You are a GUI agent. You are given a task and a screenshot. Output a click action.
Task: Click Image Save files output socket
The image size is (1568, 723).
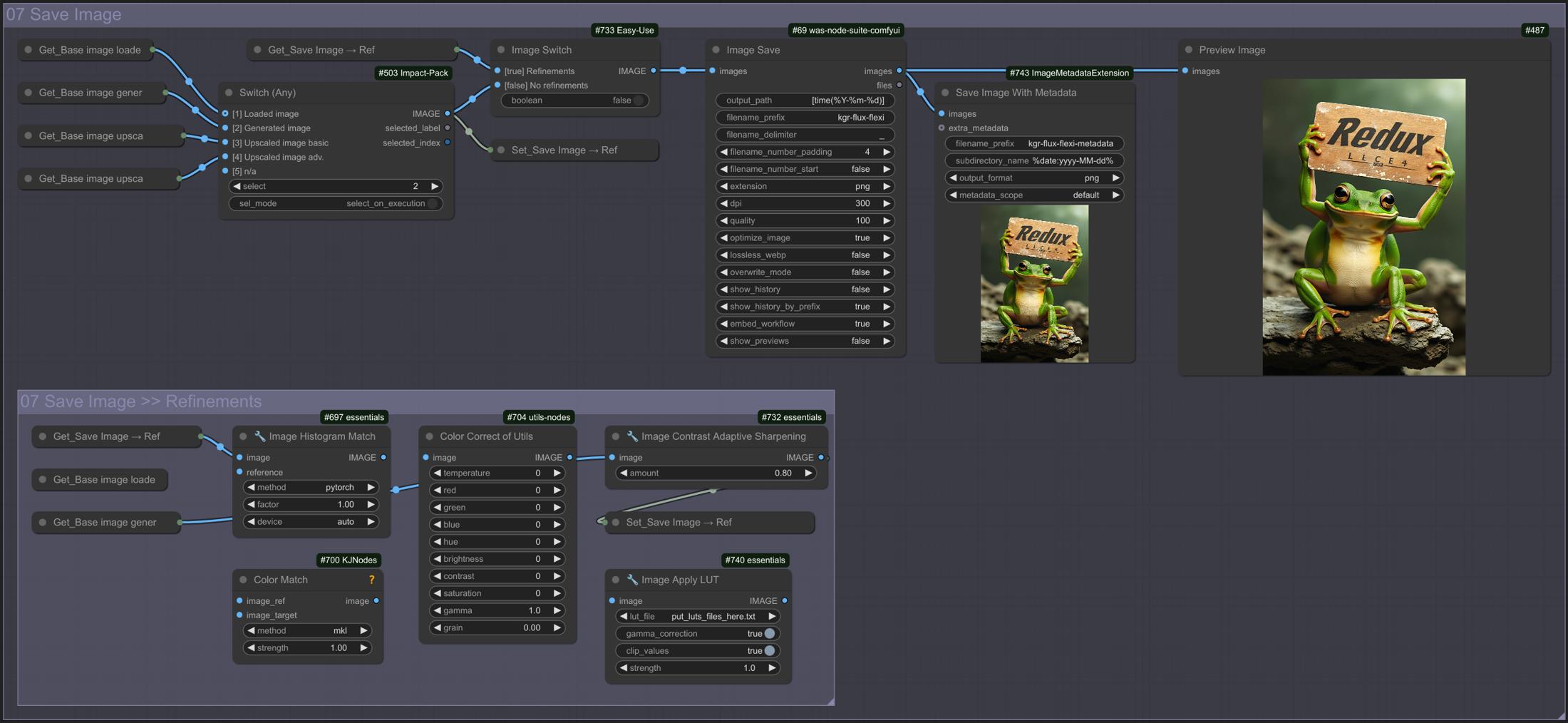[x=899, y=85]
